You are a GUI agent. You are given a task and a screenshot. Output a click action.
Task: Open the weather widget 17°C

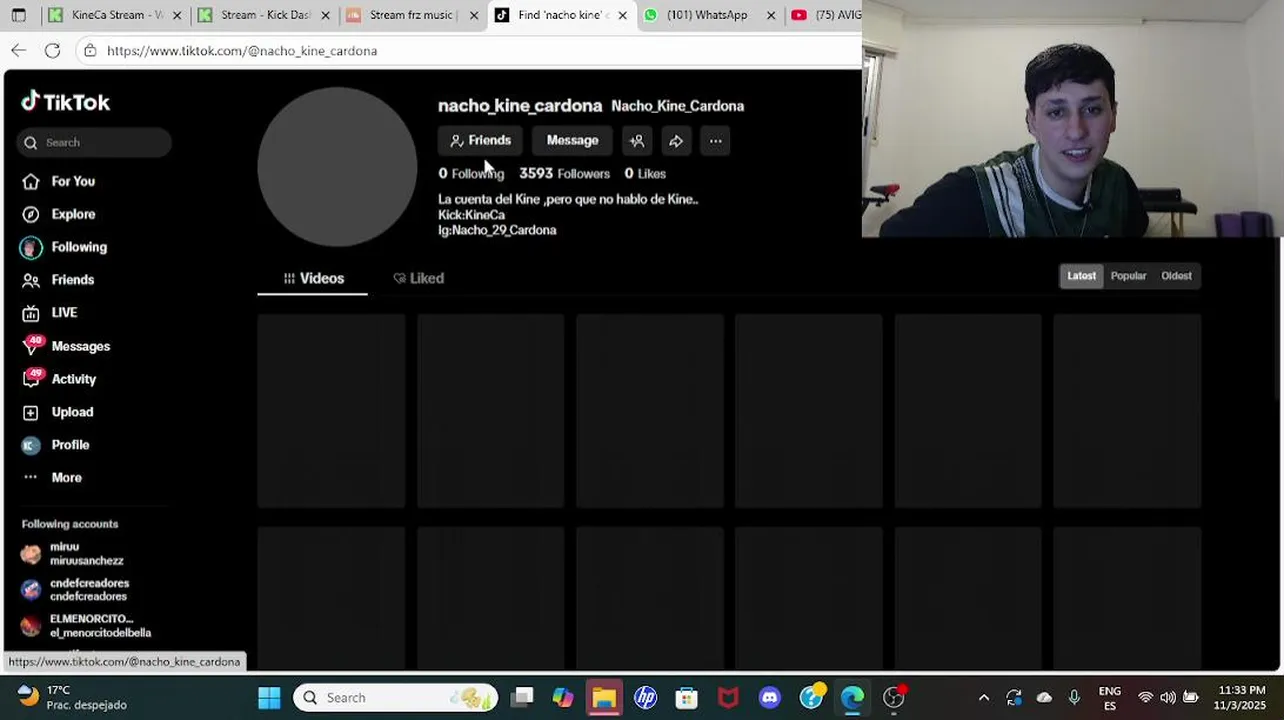[72, 698]
